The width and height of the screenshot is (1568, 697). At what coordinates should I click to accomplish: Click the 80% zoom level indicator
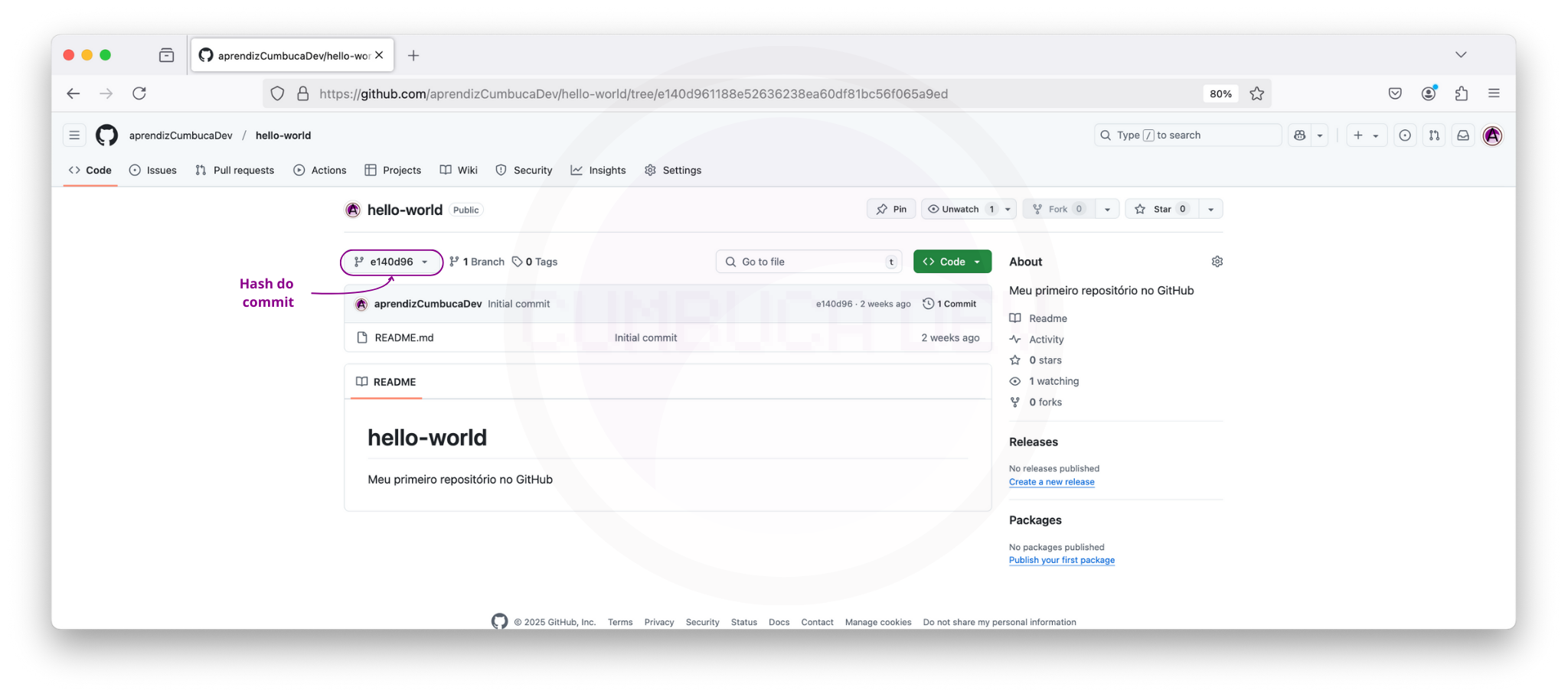click(x=1220, y=93)
